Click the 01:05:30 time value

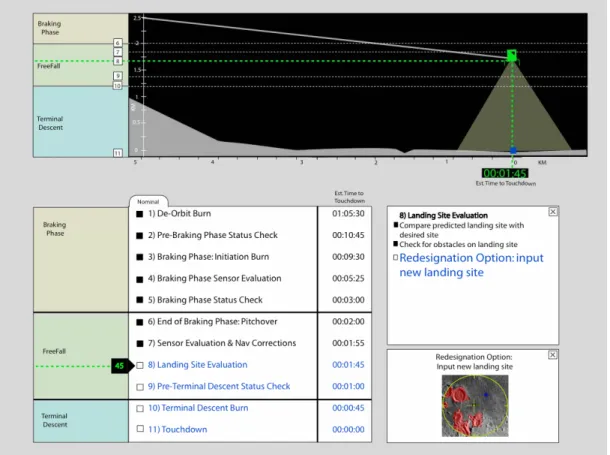348,214
